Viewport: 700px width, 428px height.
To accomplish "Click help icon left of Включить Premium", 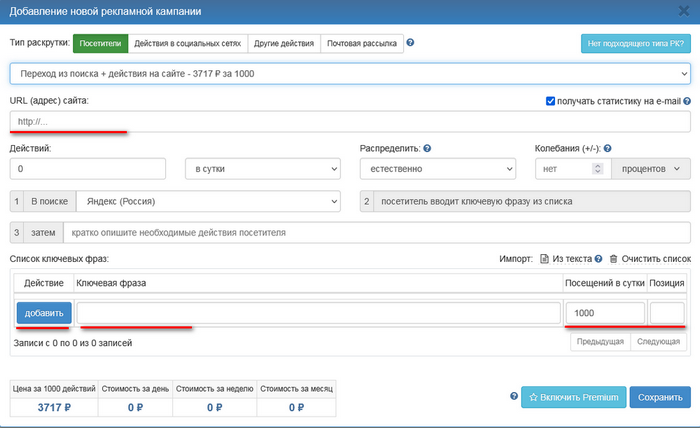I will [514, 397].
